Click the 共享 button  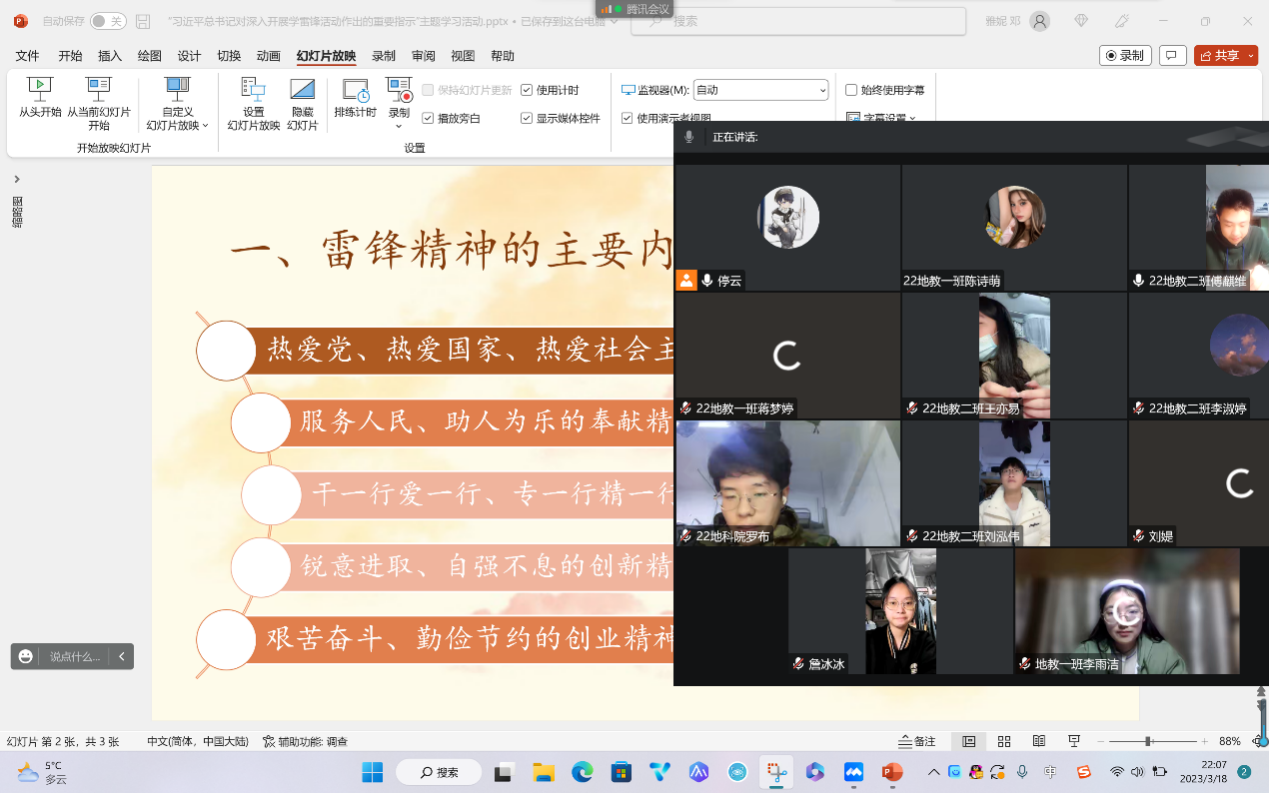point(1225,56)
